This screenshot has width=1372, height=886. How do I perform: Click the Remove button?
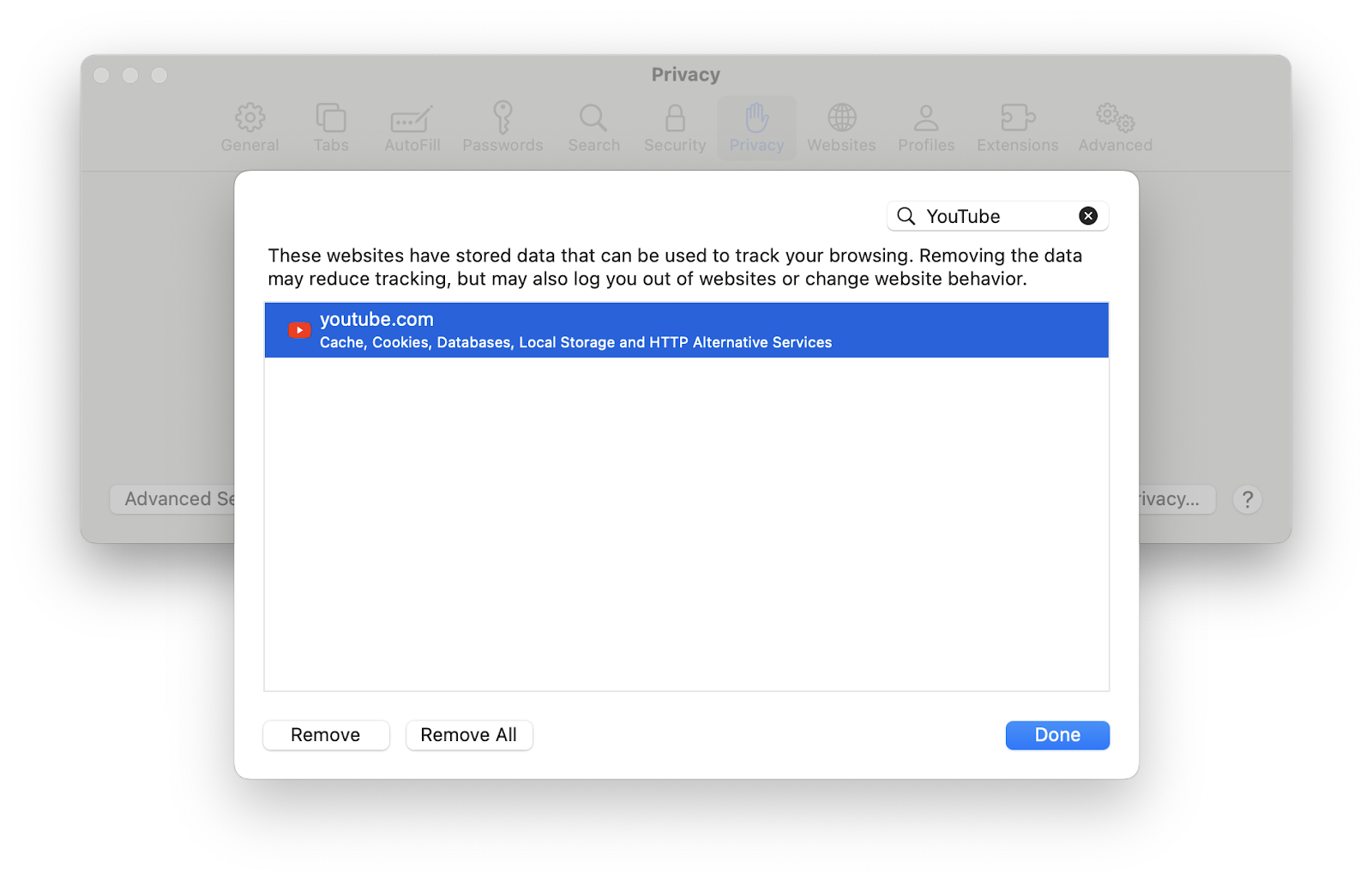[326, 735]
